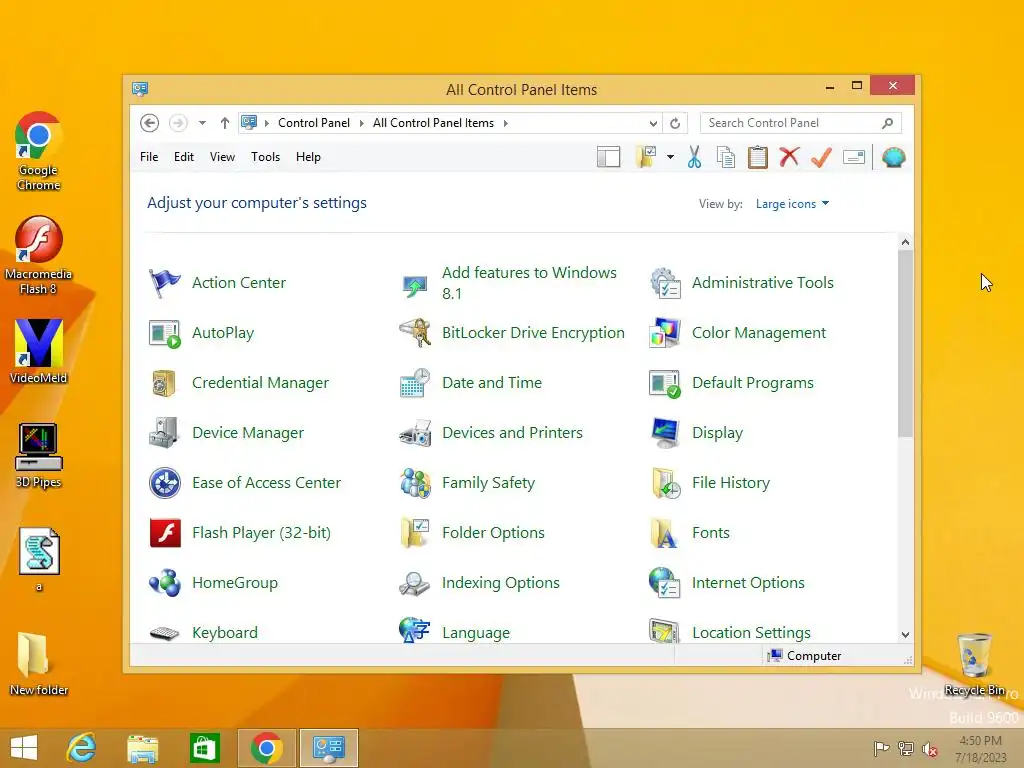Image resolution: width=1024 pixels, height=768 pixels.
Task: Click the scrollbar down arrow
Action: [905, 634]
